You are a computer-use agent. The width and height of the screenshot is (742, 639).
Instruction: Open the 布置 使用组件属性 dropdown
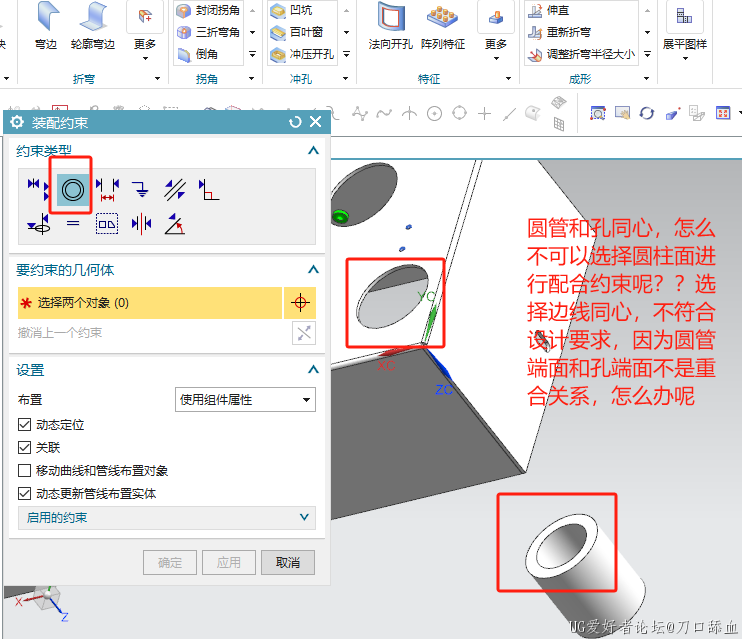pyautogui.click(x=245, y=400)
